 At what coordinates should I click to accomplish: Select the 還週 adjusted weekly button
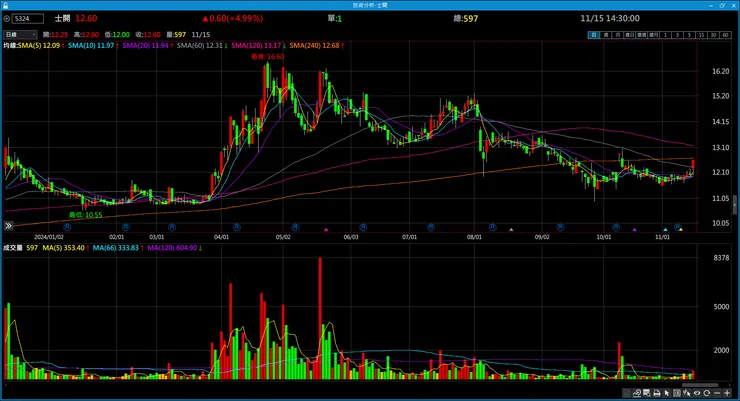[641, 35]
